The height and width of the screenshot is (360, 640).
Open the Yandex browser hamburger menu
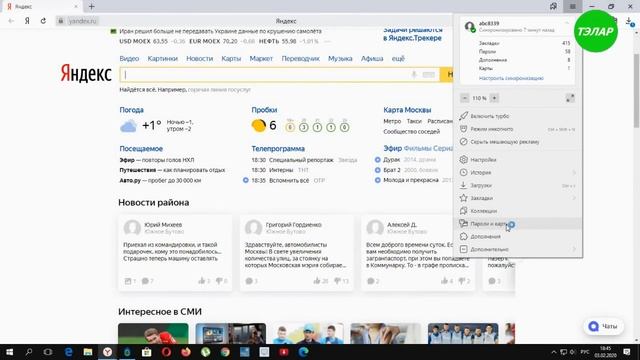[573, 7]
